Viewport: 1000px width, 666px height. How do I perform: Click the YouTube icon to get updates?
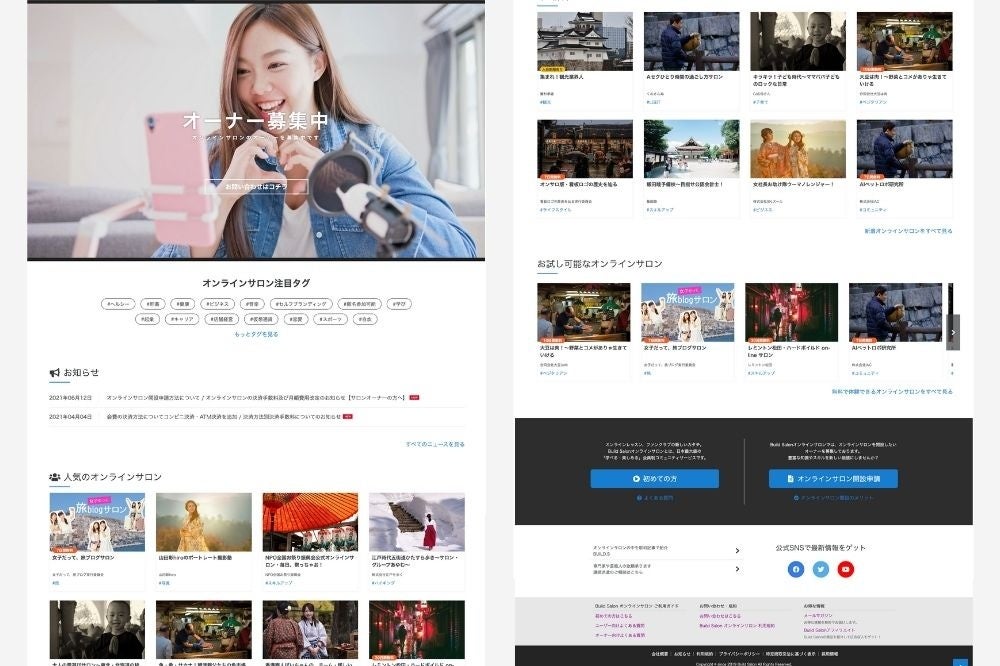tap(845, 569)
